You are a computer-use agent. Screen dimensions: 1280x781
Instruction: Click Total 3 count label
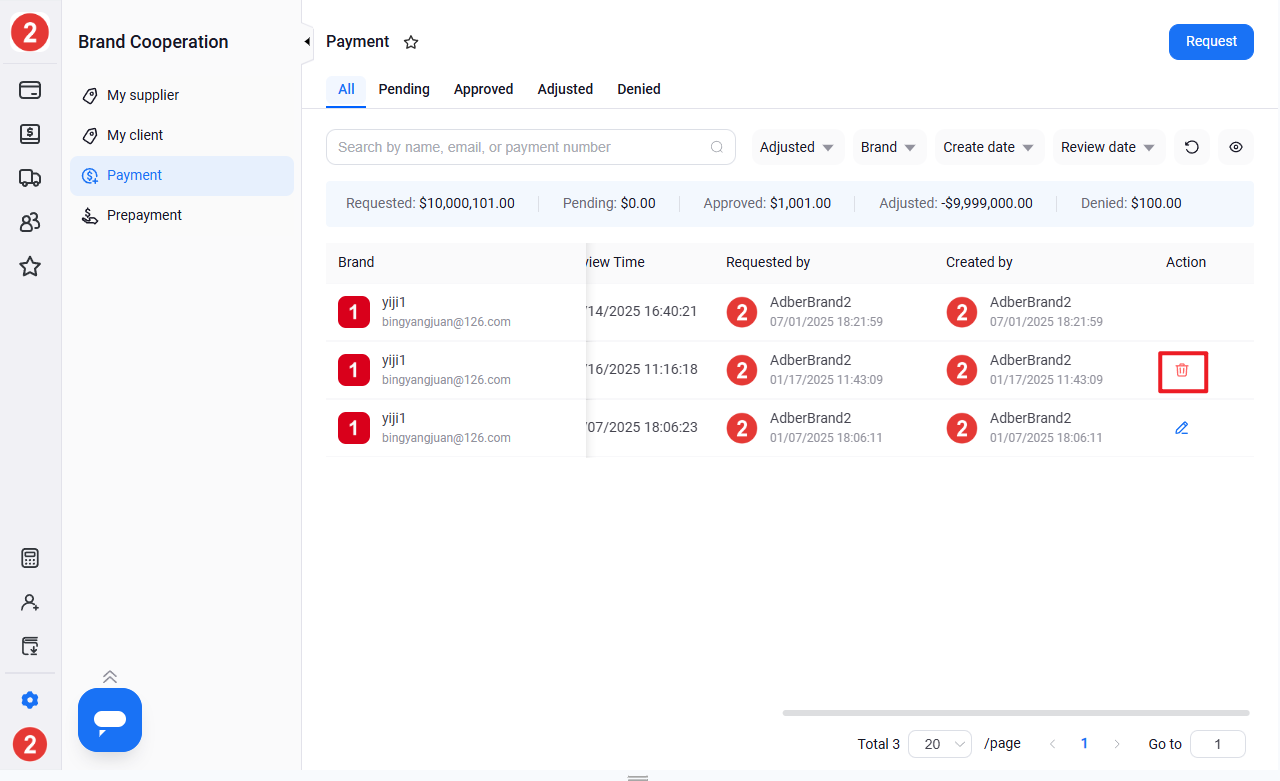(x=879, y=744)
